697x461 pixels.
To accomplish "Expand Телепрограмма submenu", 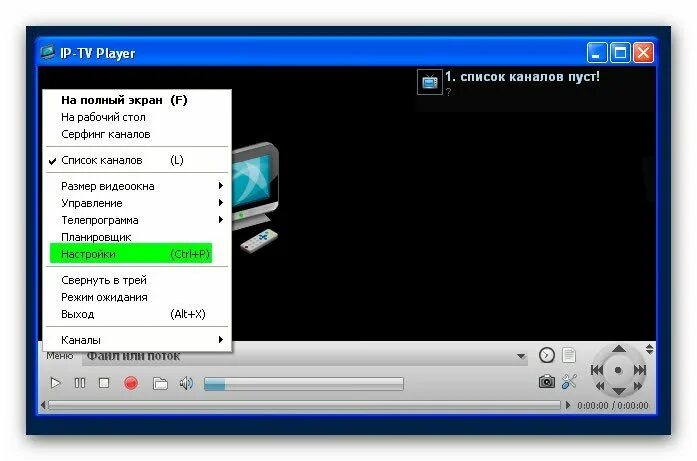I will [137, 220].
